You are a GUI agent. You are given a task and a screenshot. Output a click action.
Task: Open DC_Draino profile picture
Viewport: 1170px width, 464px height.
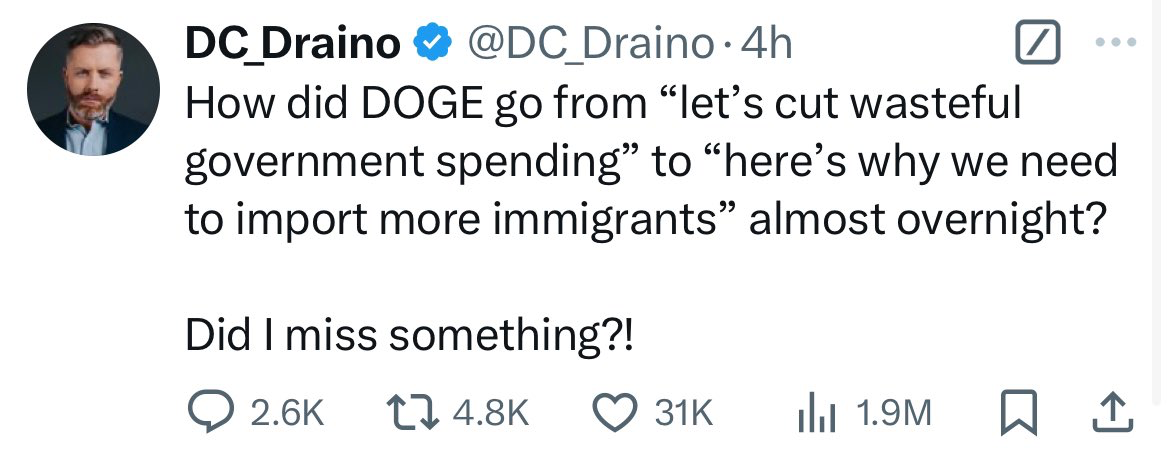tap(93, 90)
